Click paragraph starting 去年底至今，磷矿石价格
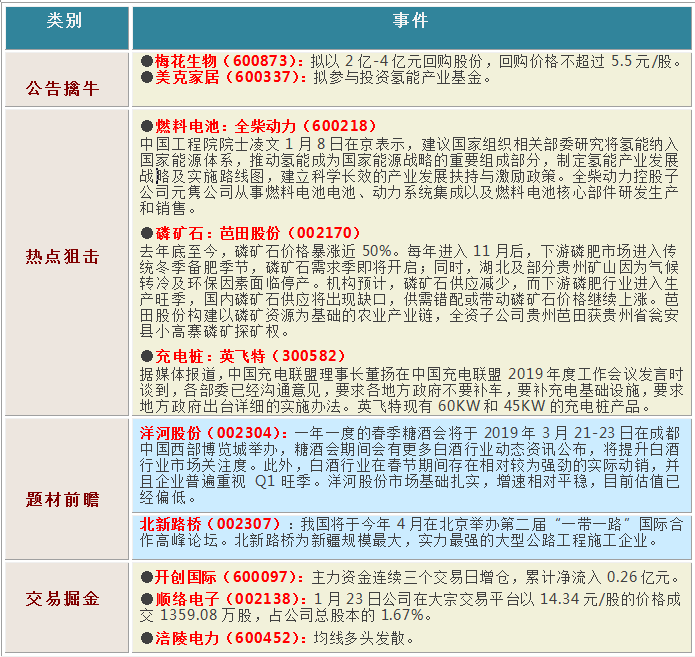Screen dimensions: 695x657 pos(409,291)
